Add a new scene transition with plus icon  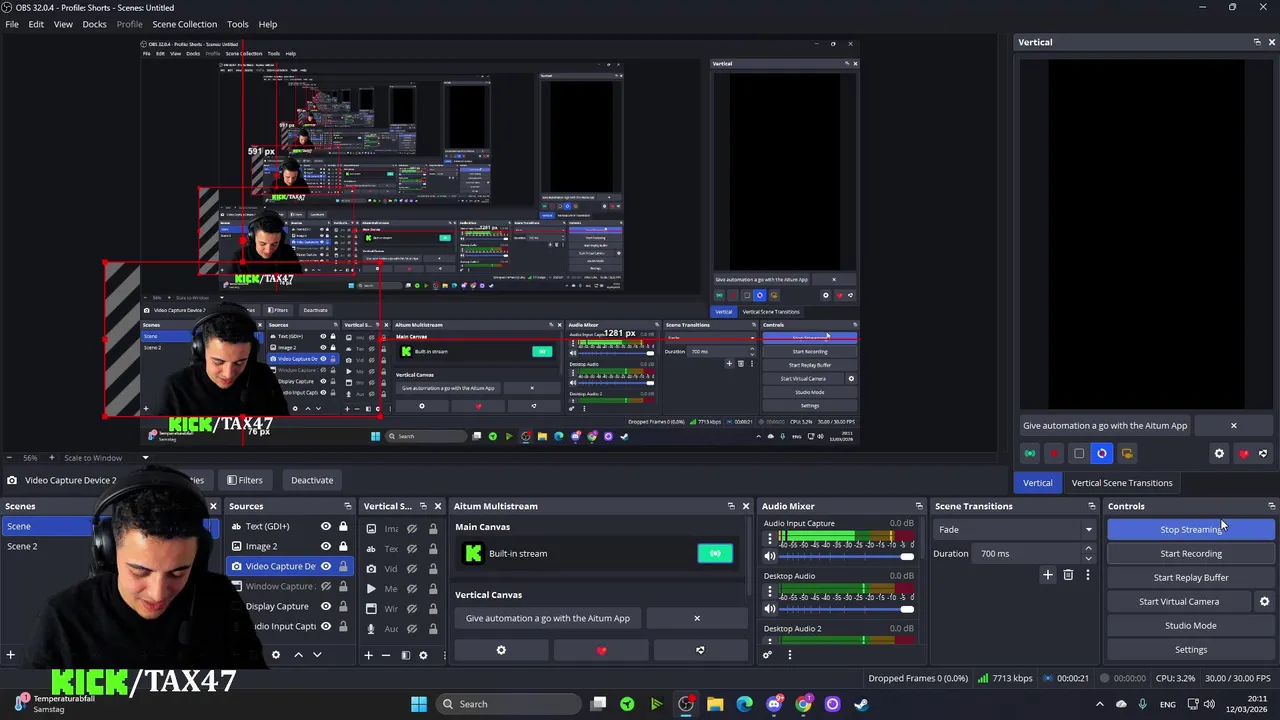1048,575
